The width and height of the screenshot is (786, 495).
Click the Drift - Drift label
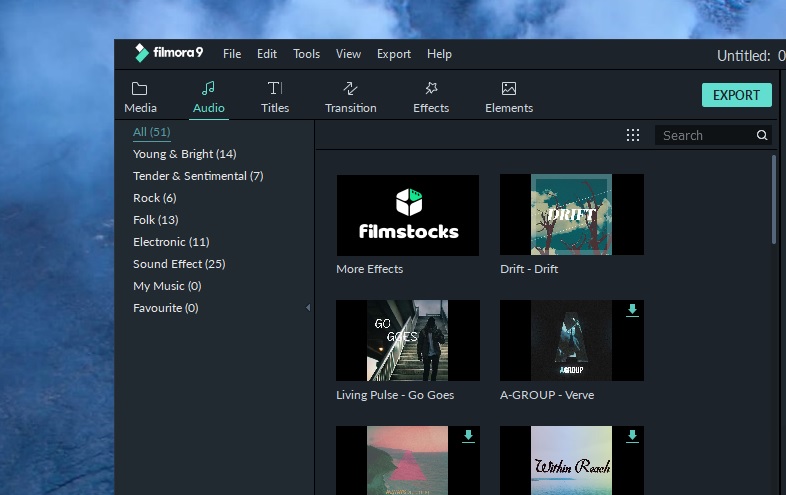(529, 269)
